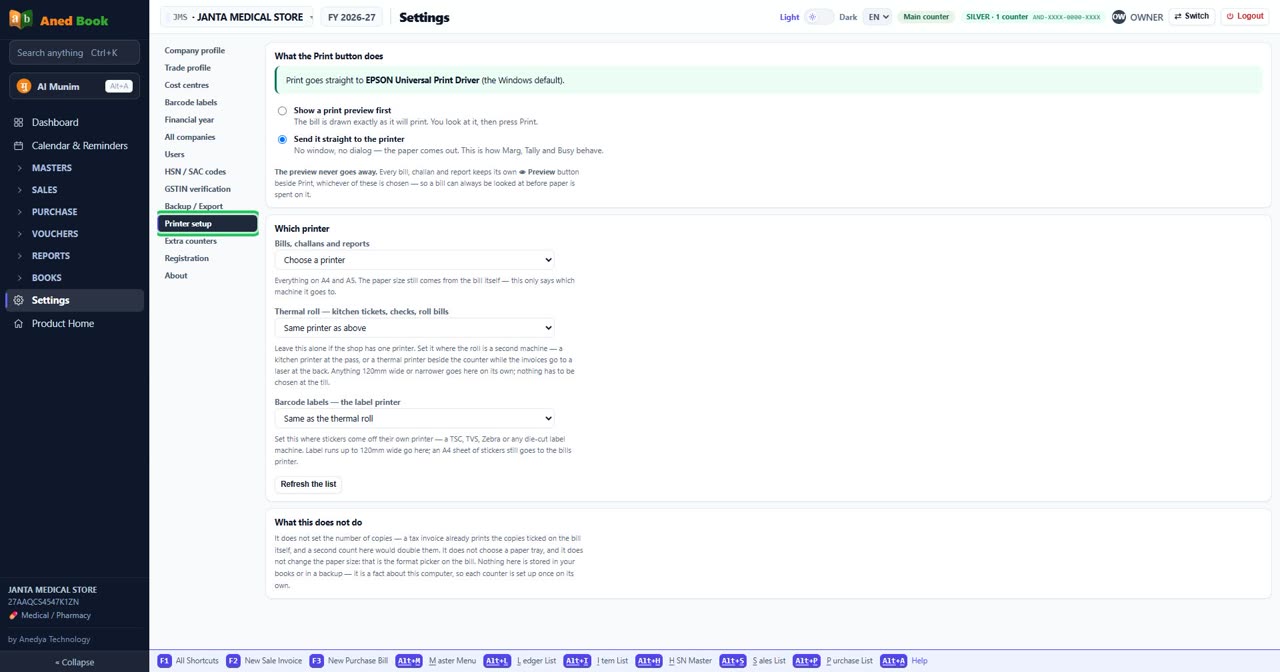Open the Barcode labels printer dropdown
The width and height of the screenshot is (1280, 672).
414,419
